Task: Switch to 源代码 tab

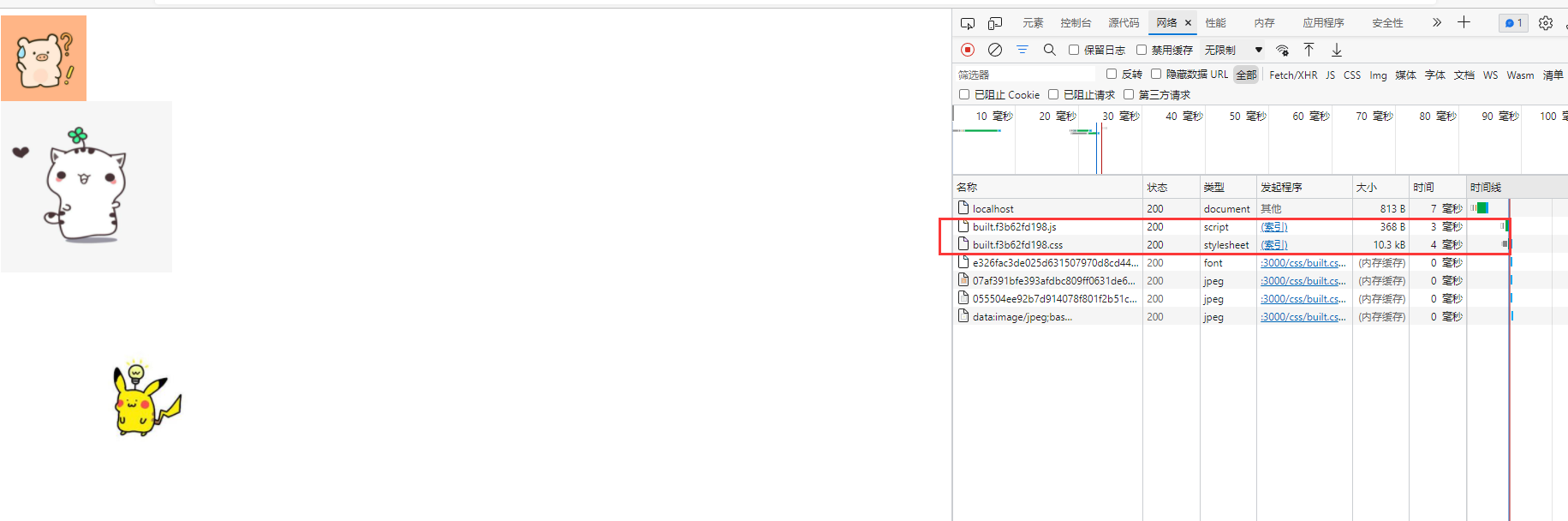Action: (1124, 23)
